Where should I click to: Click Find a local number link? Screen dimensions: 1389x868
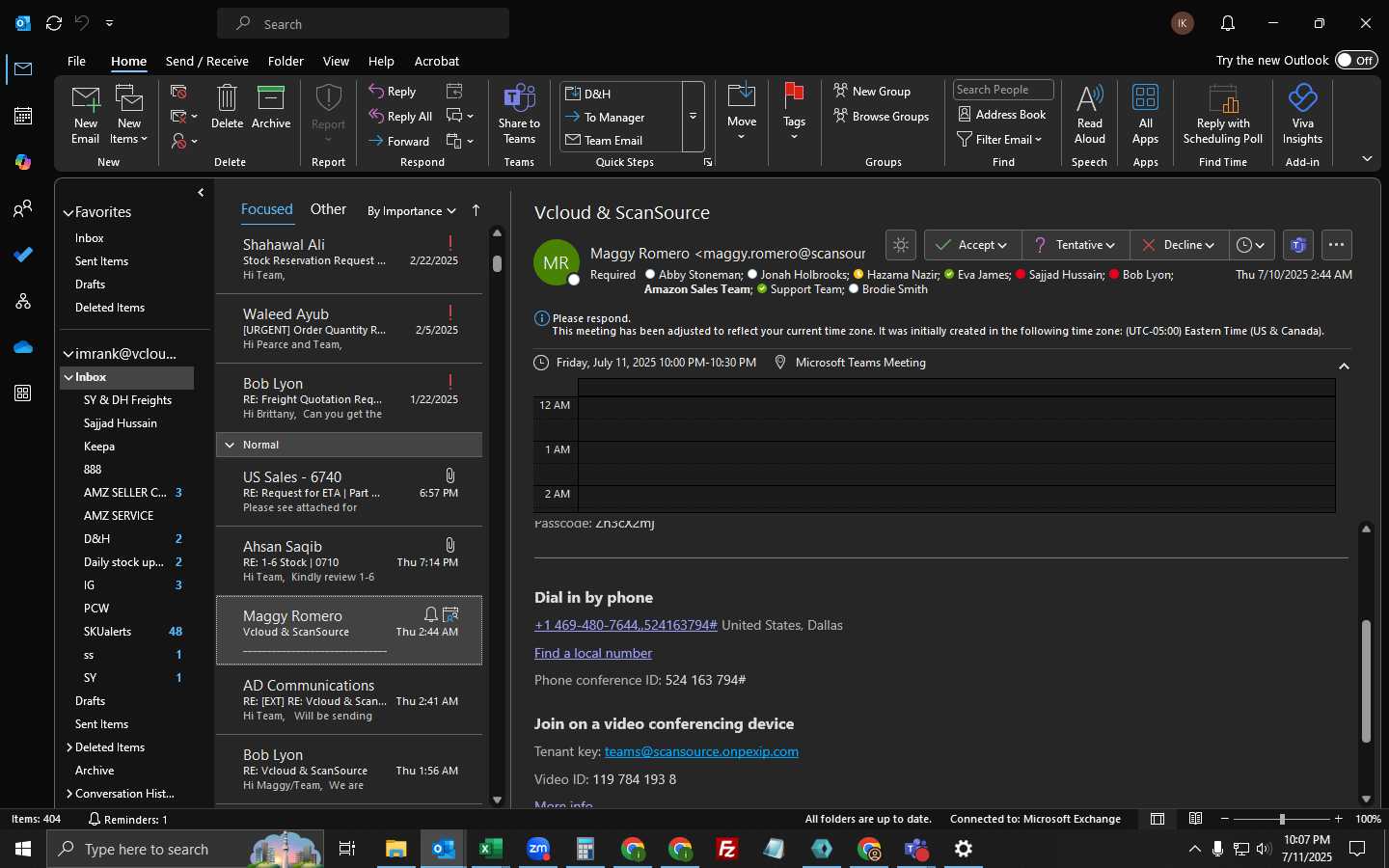(593, 653)
